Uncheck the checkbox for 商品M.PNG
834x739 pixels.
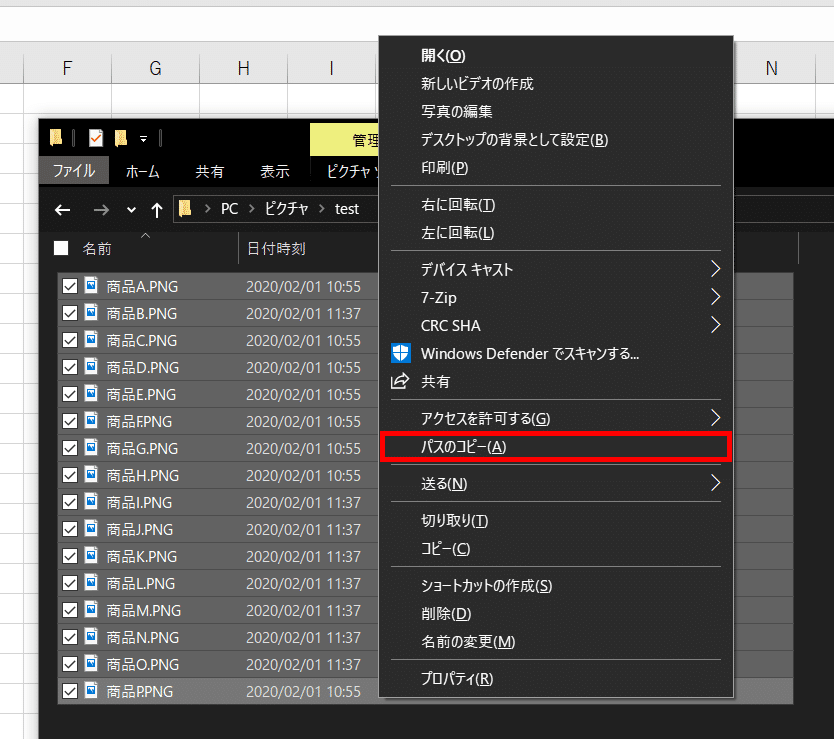(70, 610)
